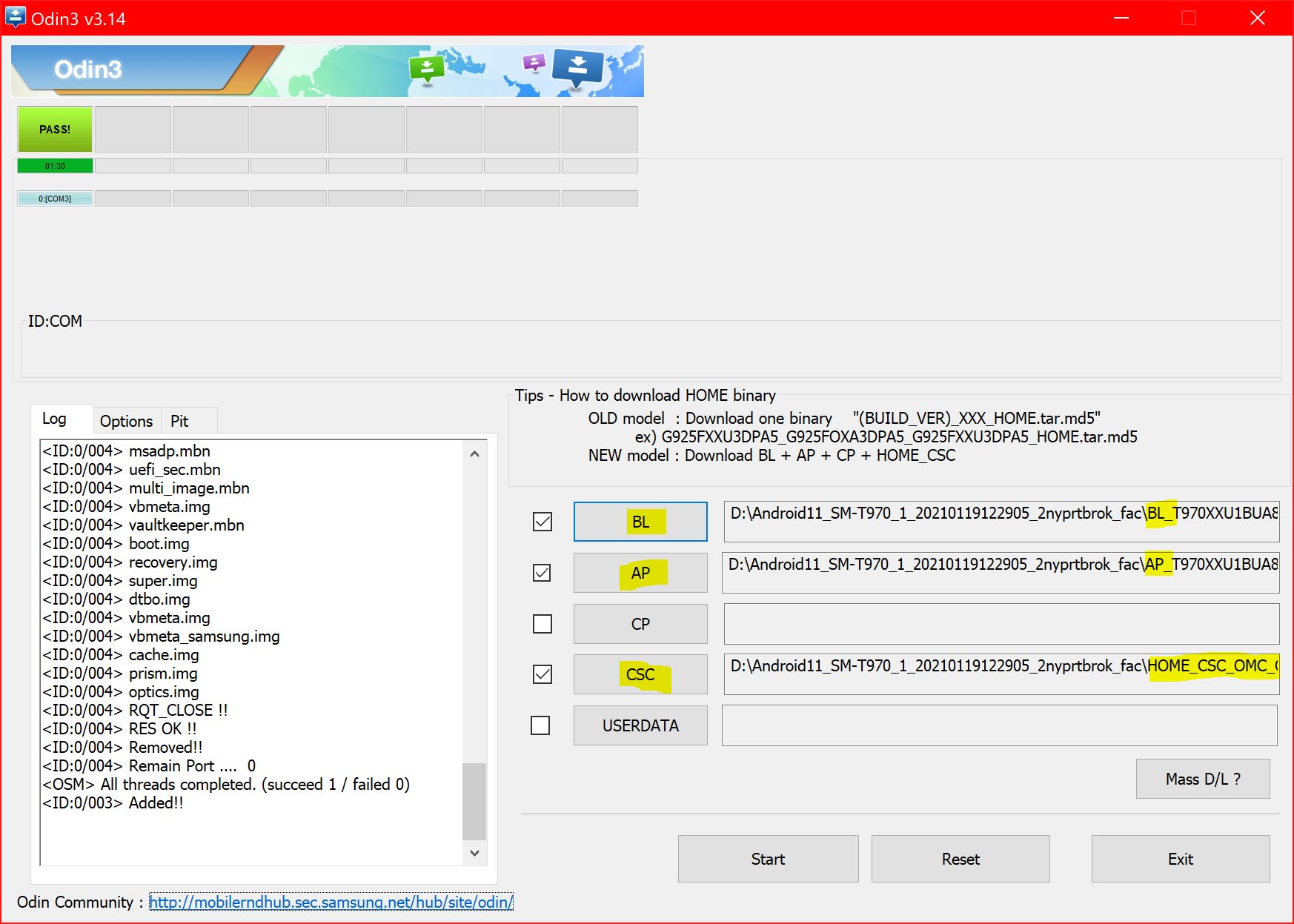Start the flashing process

[x=768, y=859]
